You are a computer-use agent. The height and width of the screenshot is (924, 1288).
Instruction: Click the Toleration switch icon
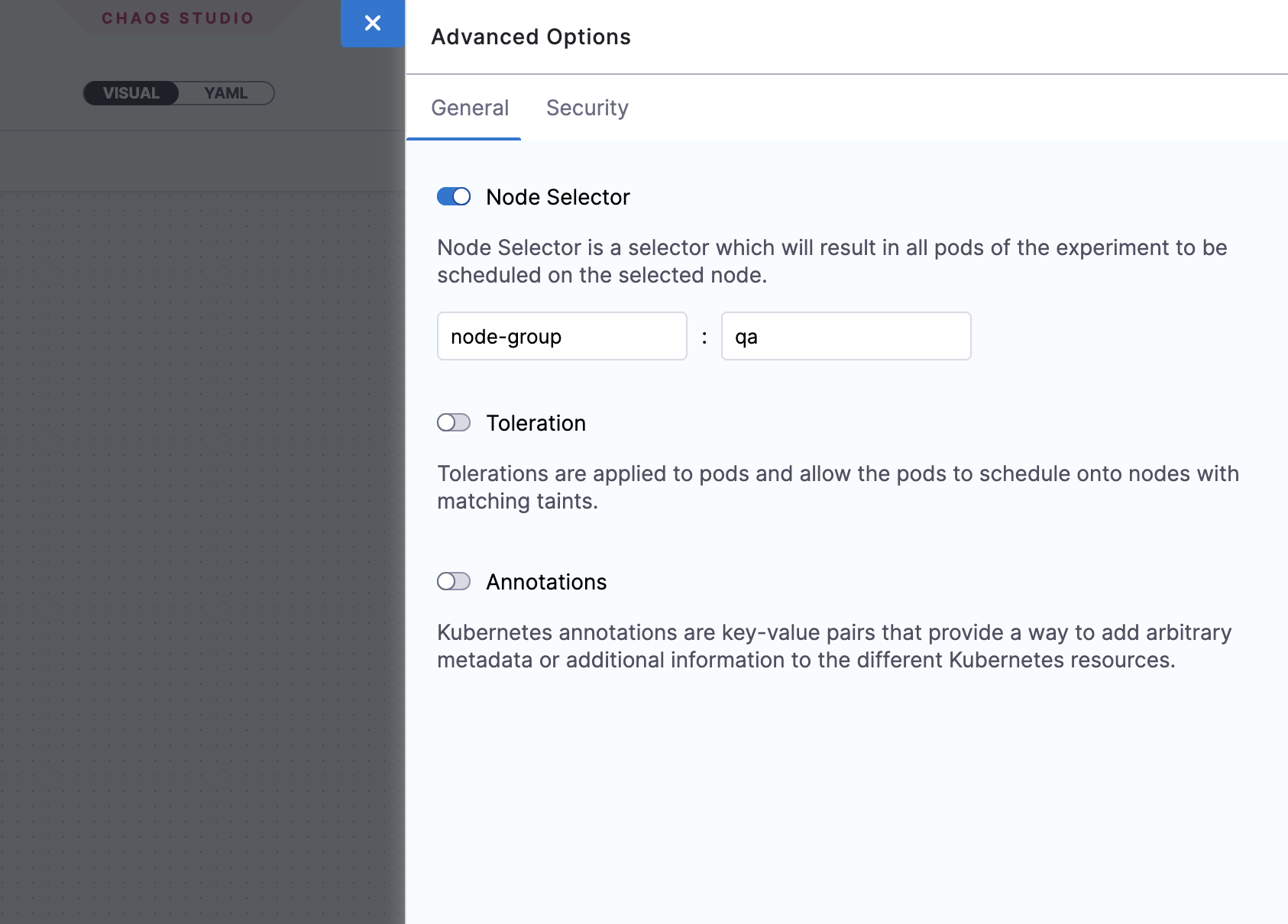(453, 422)
